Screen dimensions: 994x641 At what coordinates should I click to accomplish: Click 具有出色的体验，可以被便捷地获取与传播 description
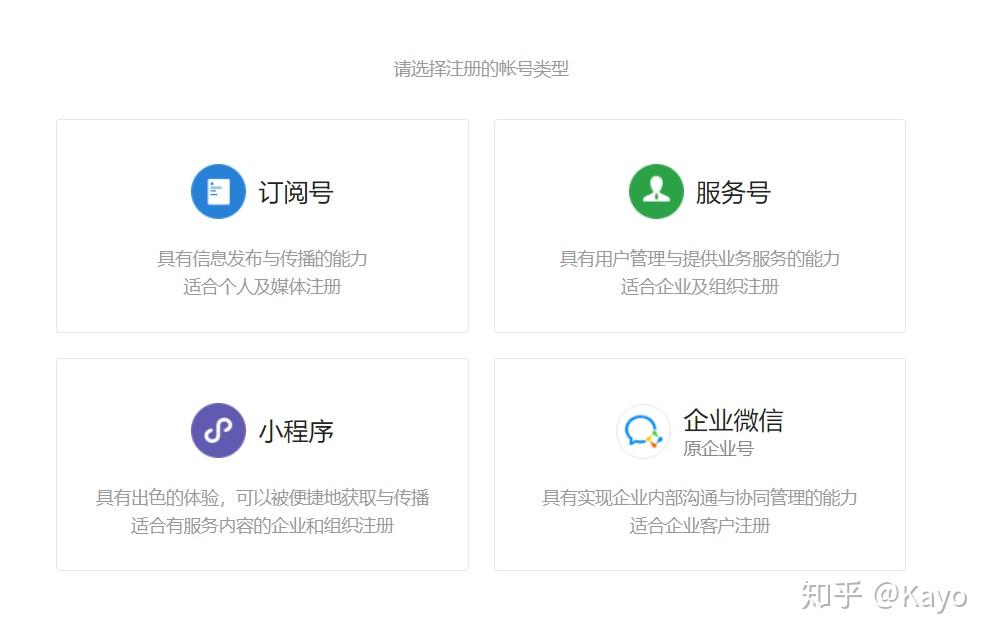[262, 498]
